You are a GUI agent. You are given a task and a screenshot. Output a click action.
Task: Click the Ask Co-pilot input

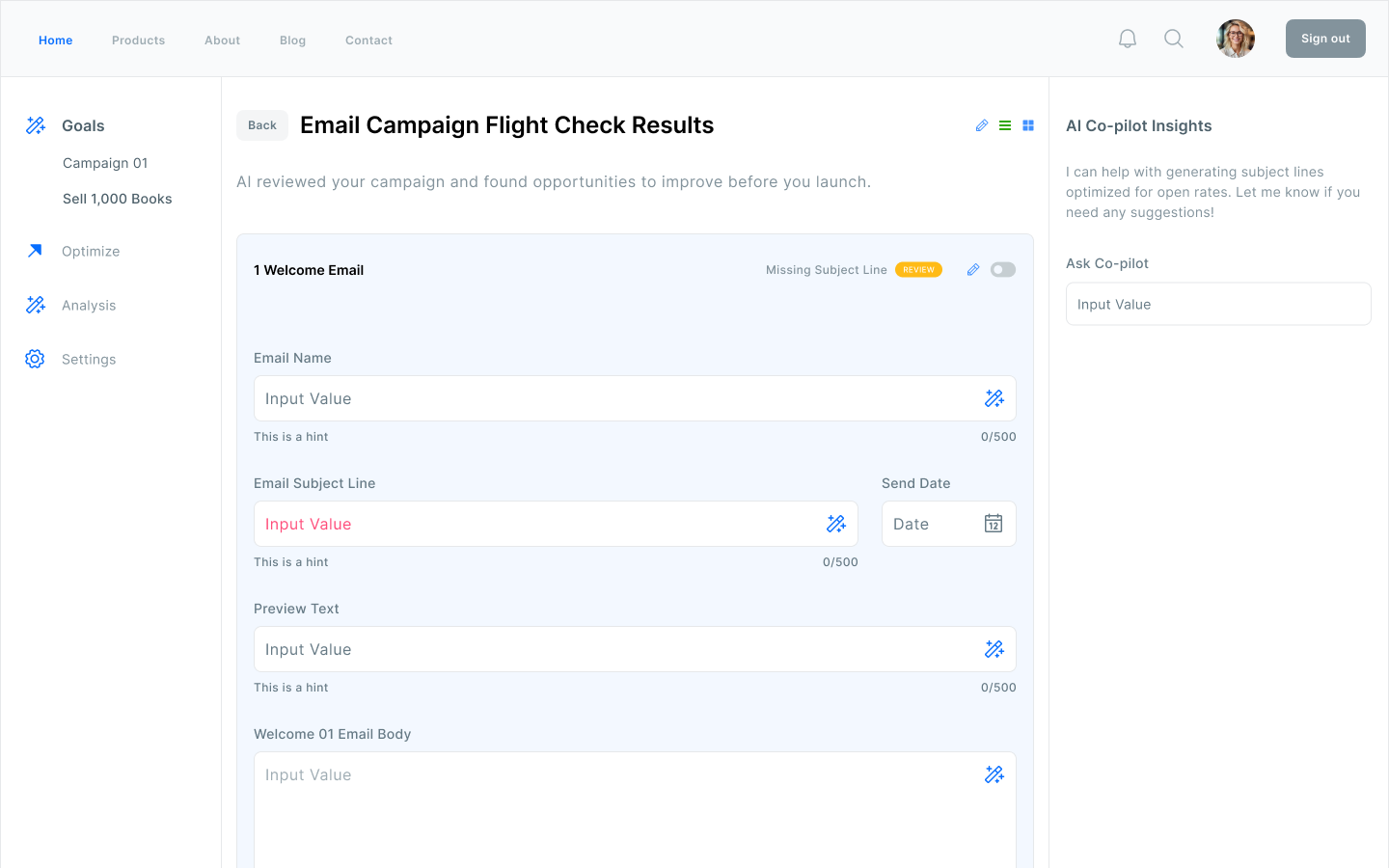click(1218, 304)
